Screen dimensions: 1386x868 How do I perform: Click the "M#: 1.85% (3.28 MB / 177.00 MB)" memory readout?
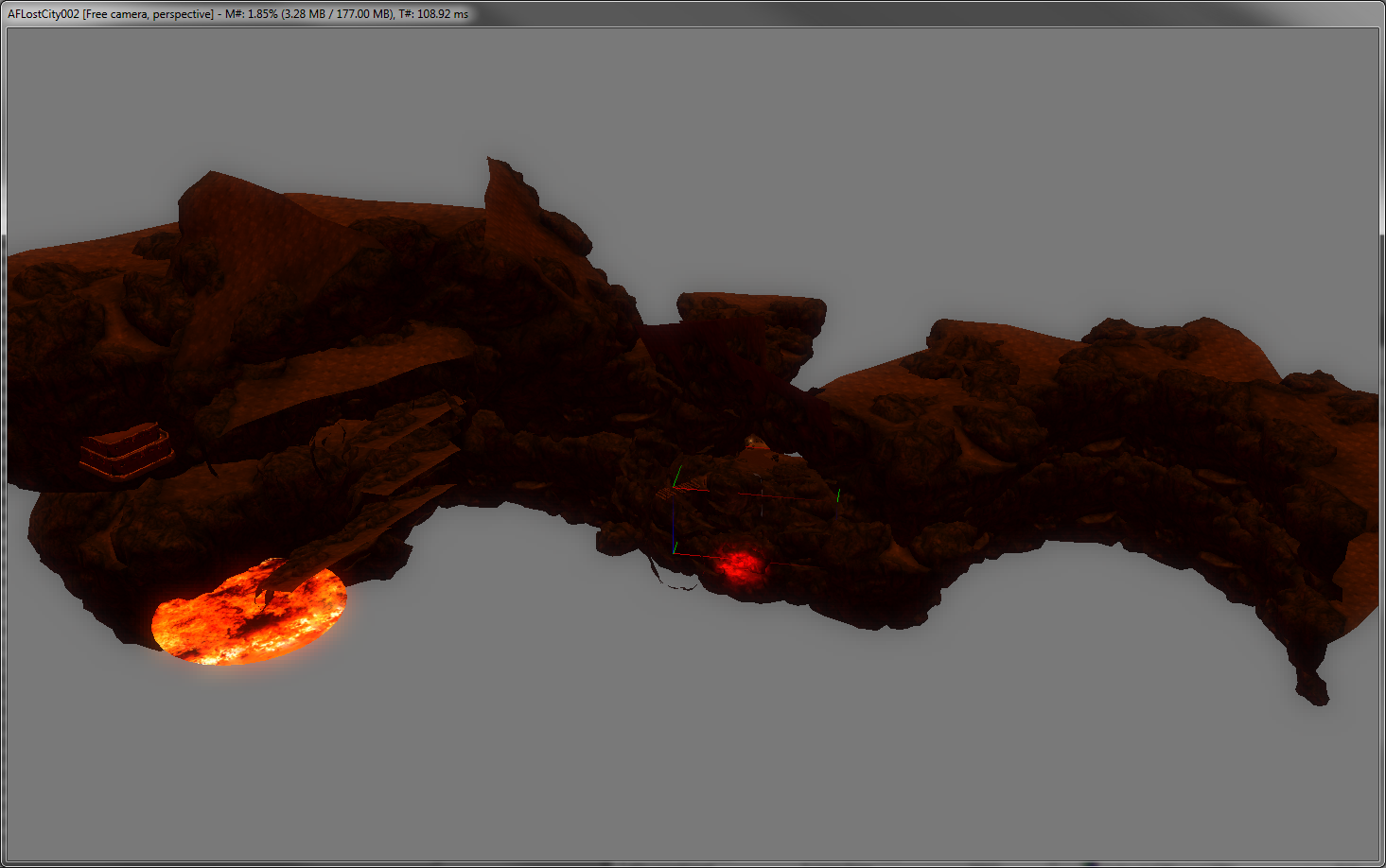pyautogui.click(x=309, y=14)
